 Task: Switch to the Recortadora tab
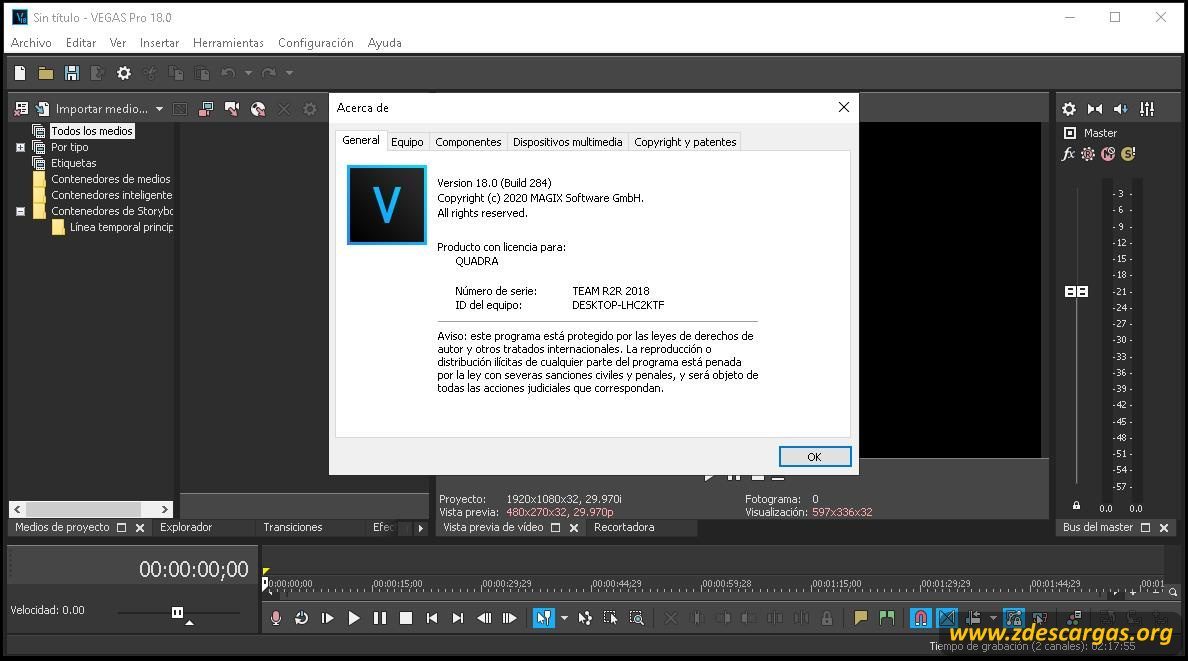click(x=624, y=528)
